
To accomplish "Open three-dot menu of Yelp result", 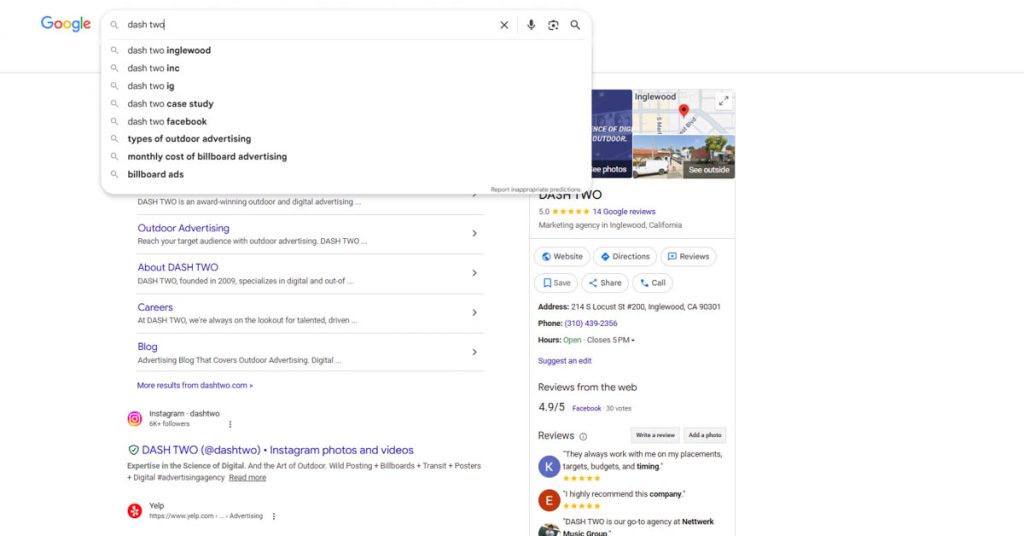I will [274, 516].
